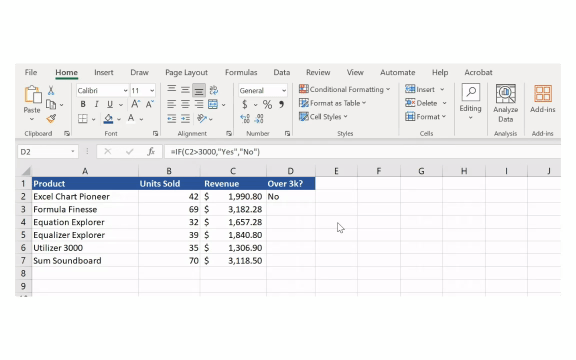Click Decrease Decimal icon

tap(259, 119)
